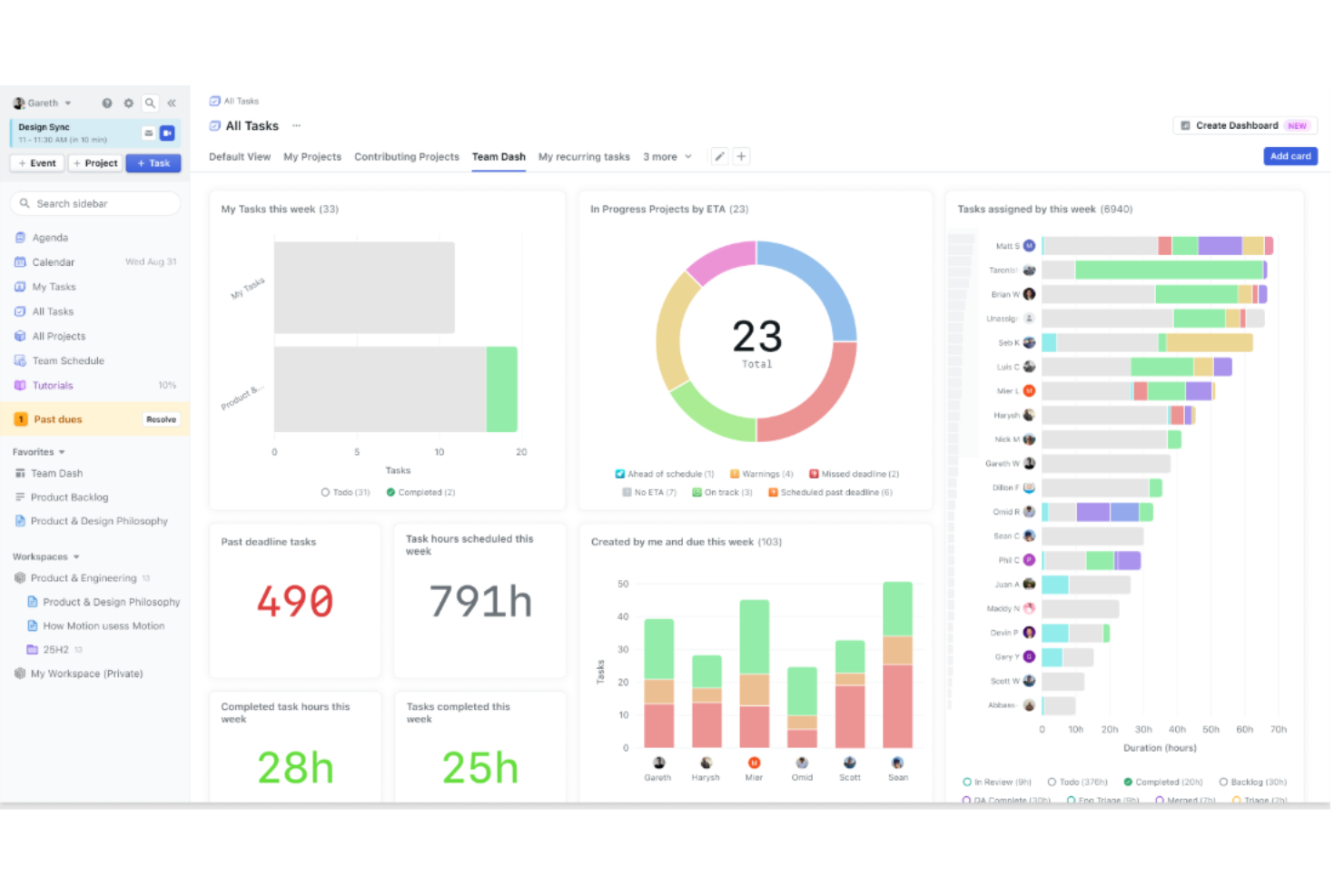Toggle the Missed deadline legend checkbox
Screen dimensions: 1344x896
coord(815,473)
